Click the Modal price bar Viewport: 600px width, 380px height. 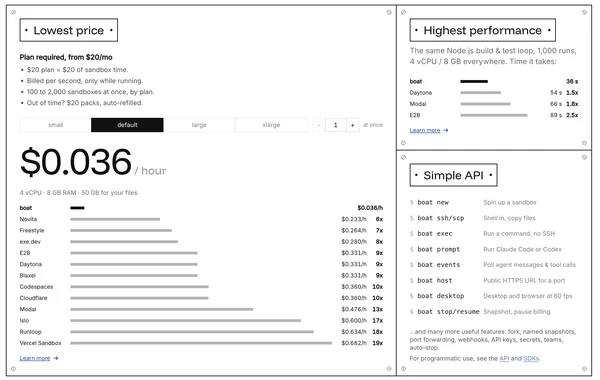(161, 309)
